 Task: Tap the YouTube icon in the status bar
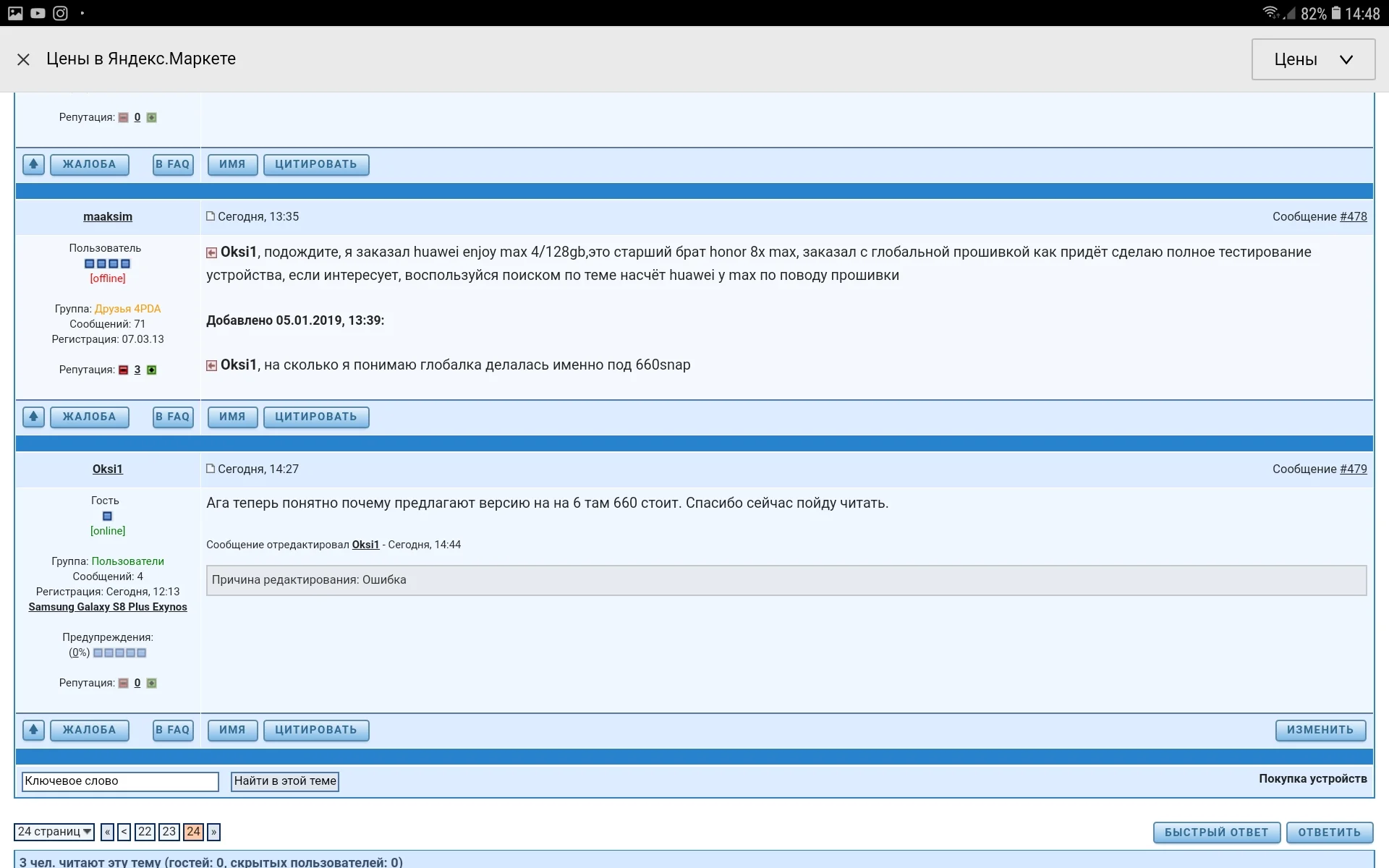click(x=38, y=12)
